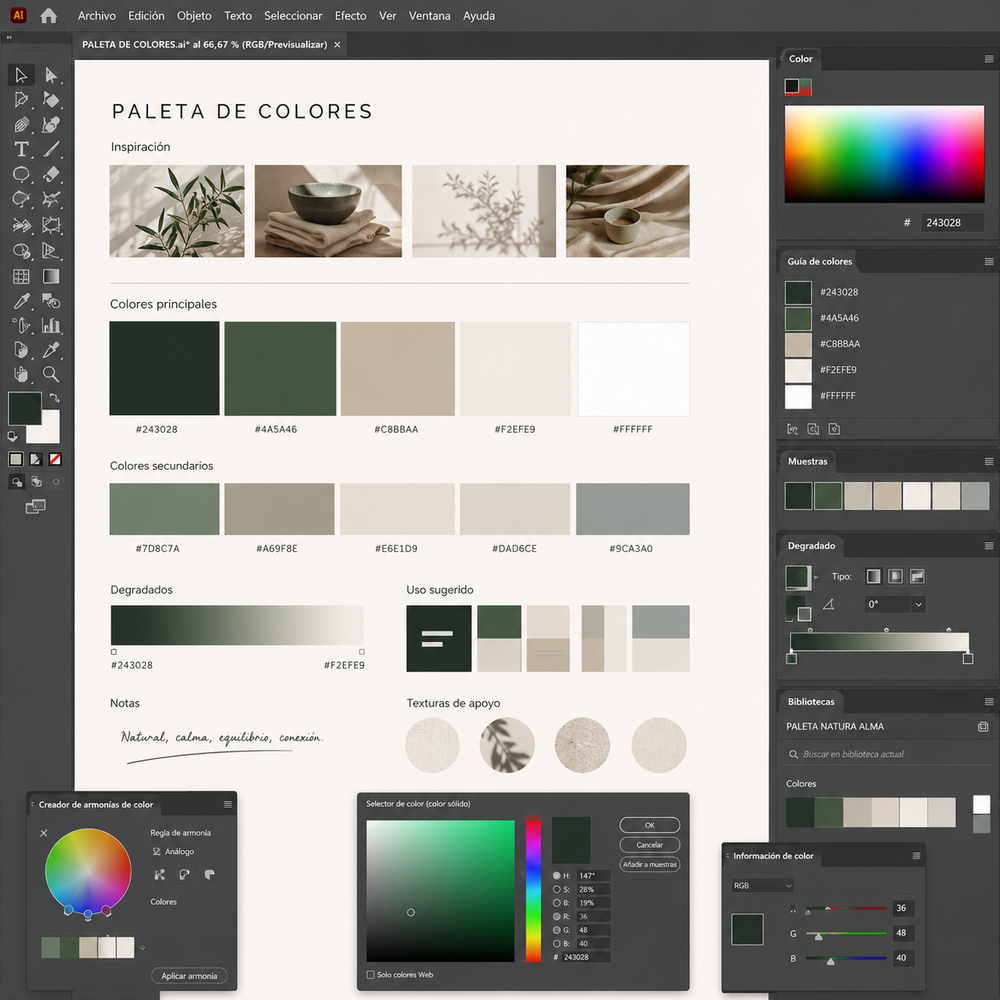Open the Objeto menu
1000x1000 pixels.
194,16
